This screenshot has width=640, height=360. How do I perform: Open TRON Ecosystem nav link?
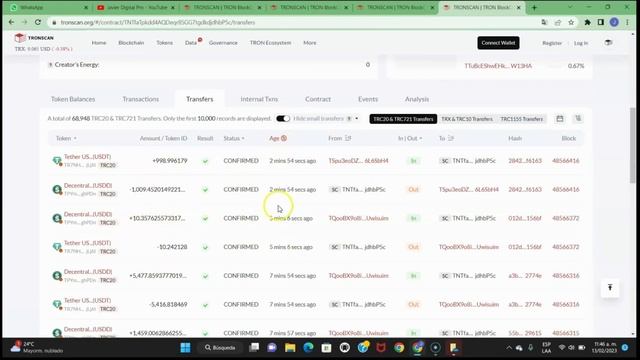(x=270, y=43)
